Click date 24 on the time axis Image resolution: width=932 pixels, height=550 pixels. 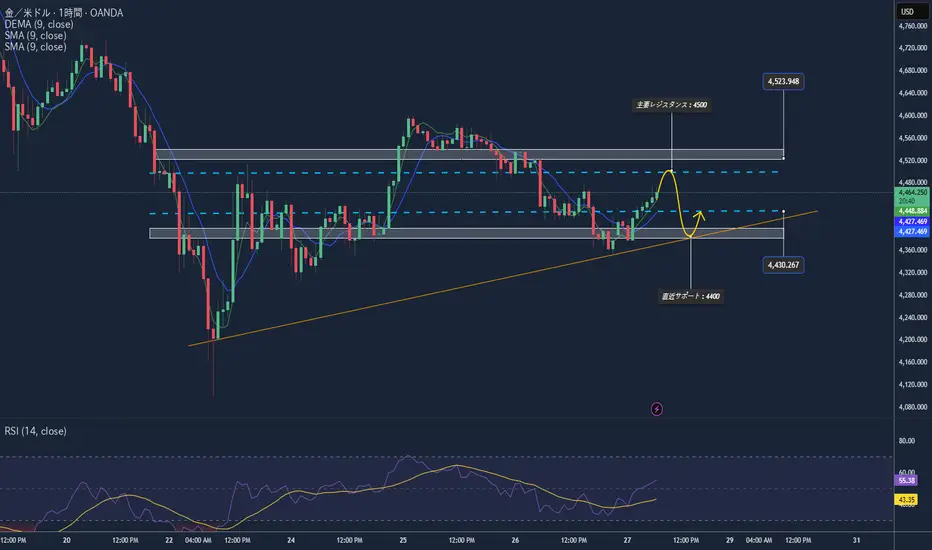[291, 540]
